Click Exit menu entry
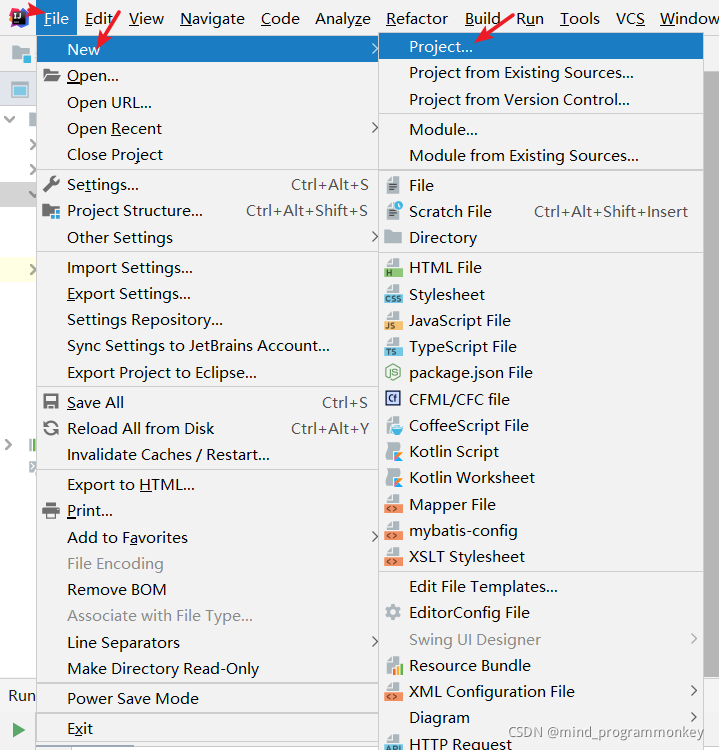Screen dimensions: 719x750 pos(207,728)
